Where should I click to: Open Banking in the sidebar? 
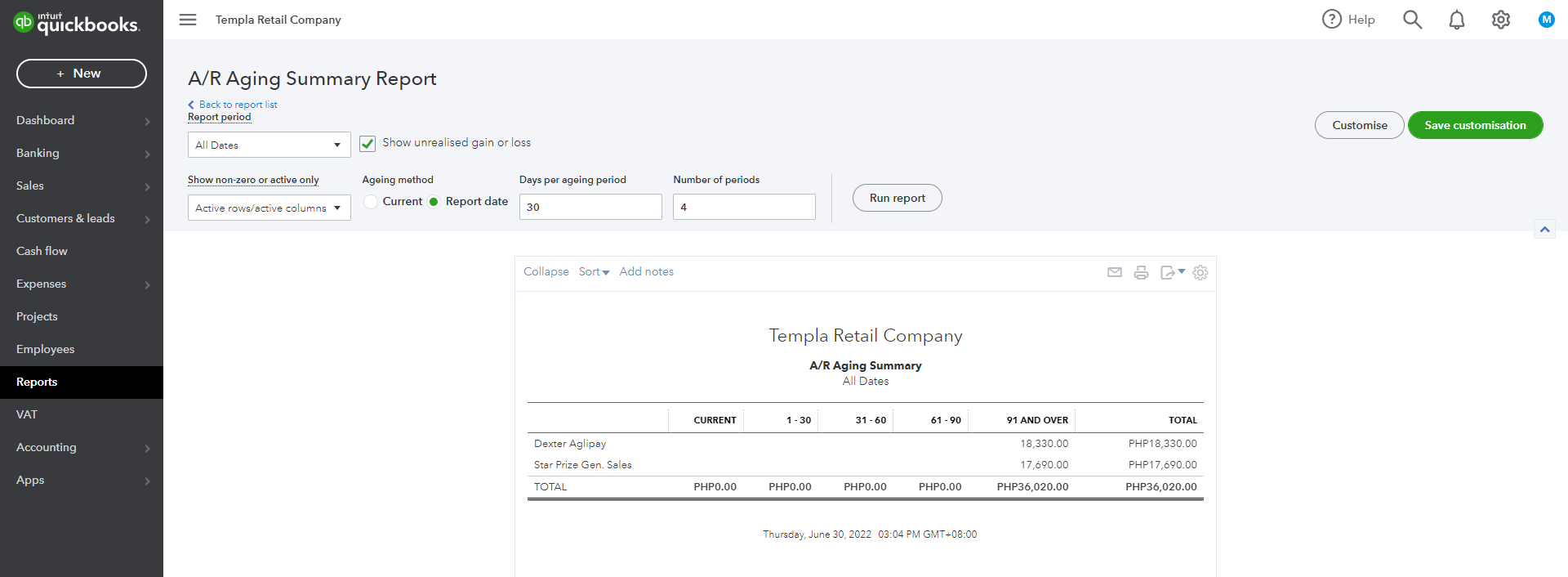tap(38, 153)
